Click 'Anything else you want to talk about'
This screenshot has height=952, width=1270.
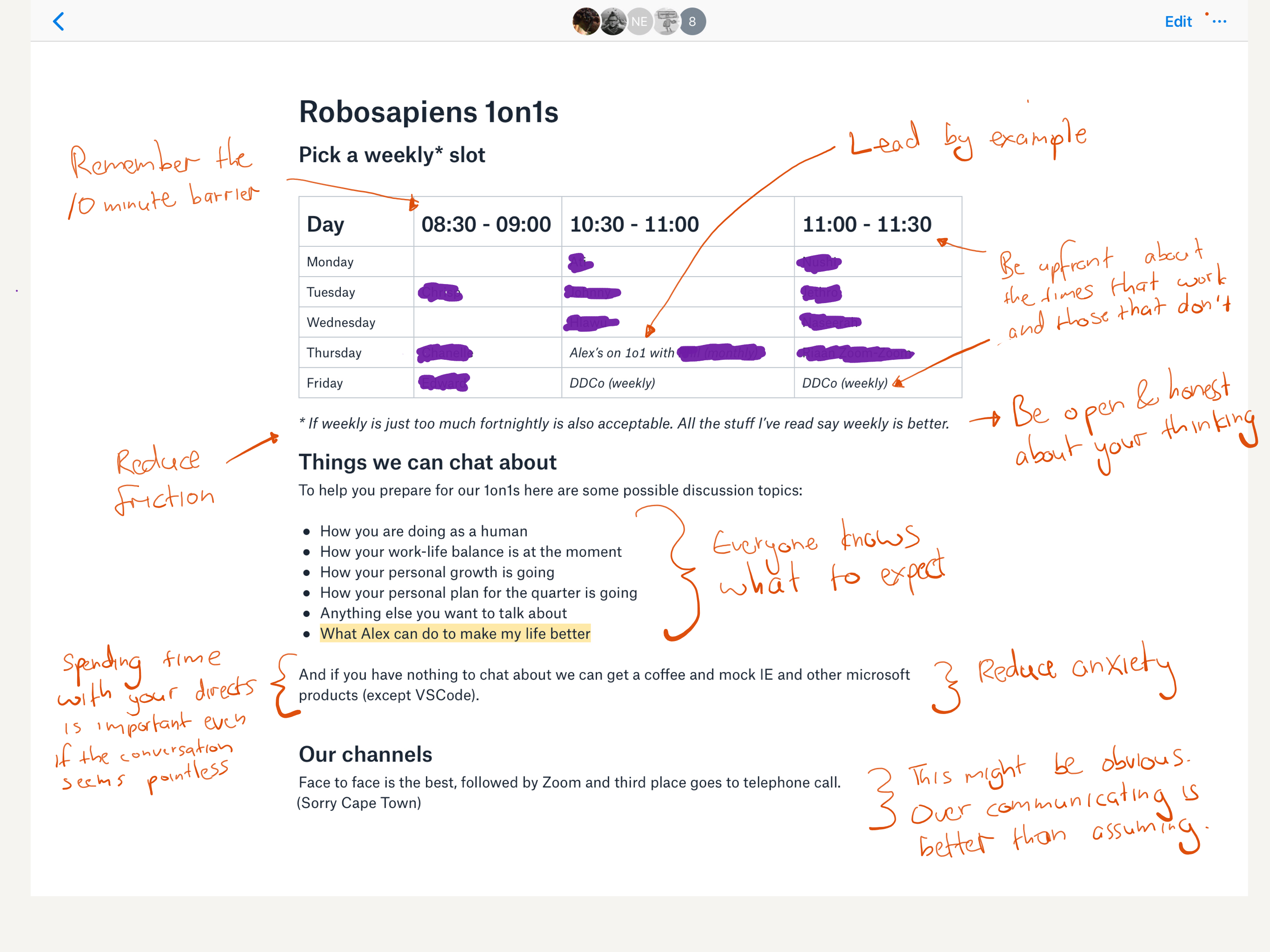[443, 614]
